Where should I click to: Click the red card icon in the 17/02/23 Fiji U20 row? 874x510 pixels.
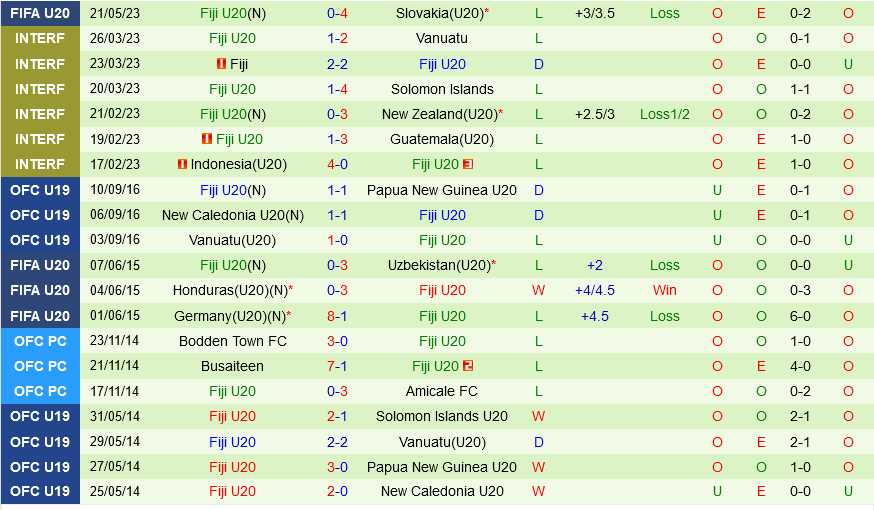coord(468,164)
